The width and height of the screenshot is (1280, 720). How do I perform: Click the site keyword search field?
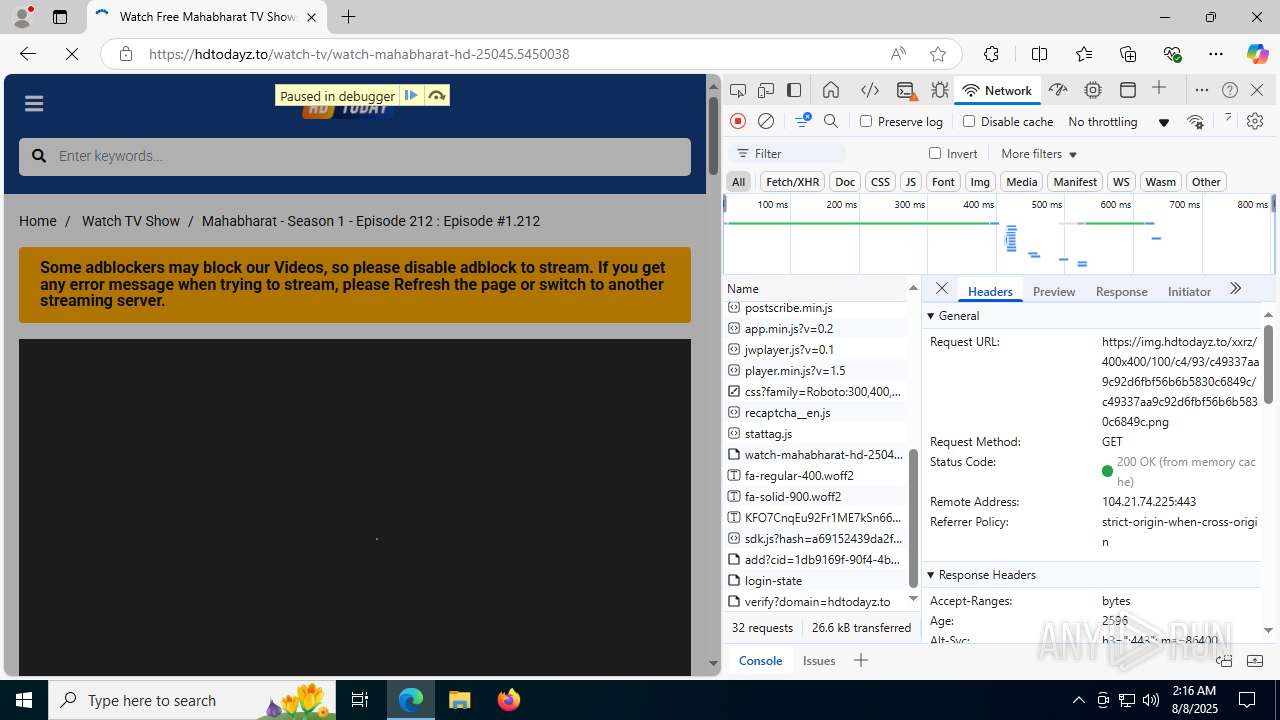click(x=355, y=156)
